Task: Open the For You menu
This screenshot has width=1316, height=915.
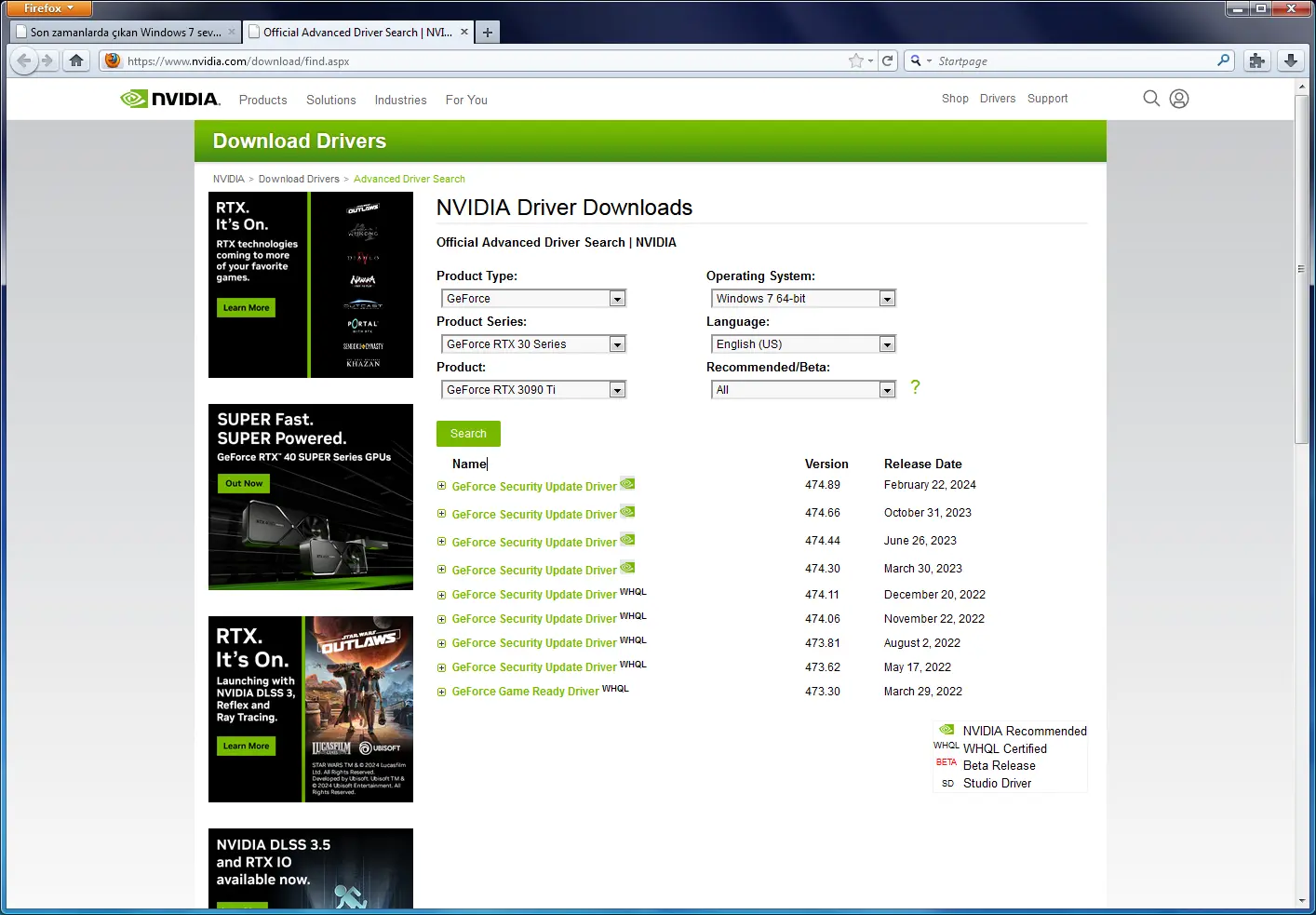Action: [466, 100]
